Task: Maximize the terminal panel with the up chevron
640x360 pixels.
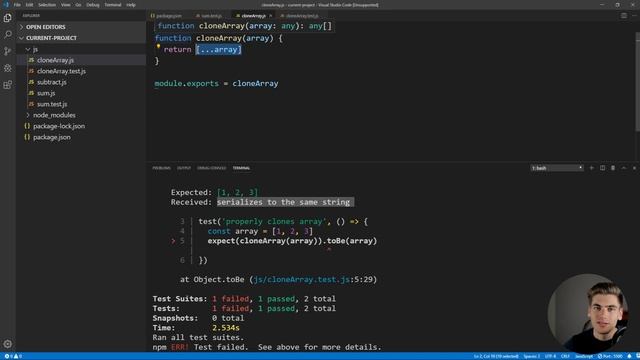Action: tap(624, 168)
